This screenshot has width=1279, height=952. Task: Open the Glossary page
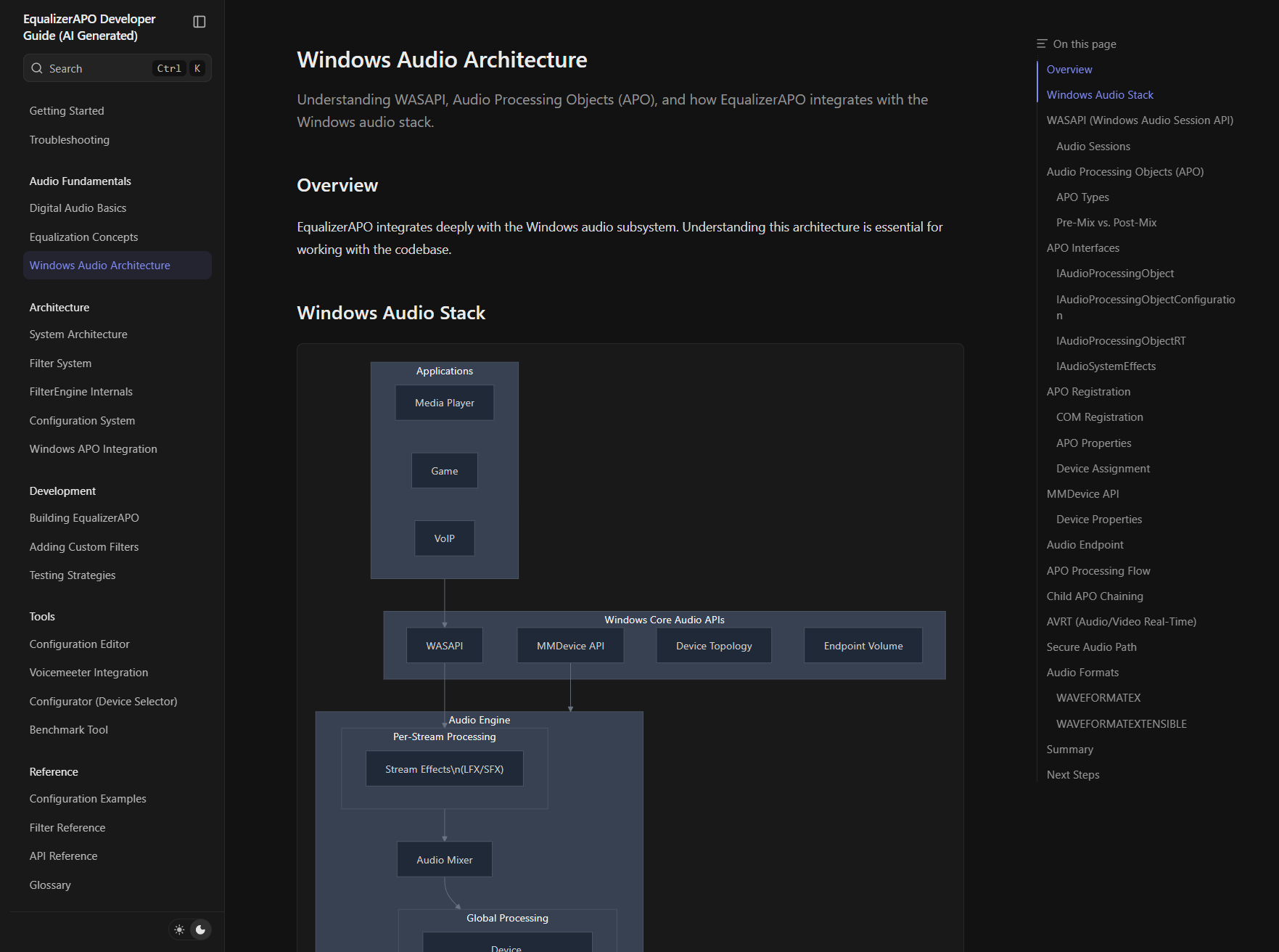tap(49, 885)
